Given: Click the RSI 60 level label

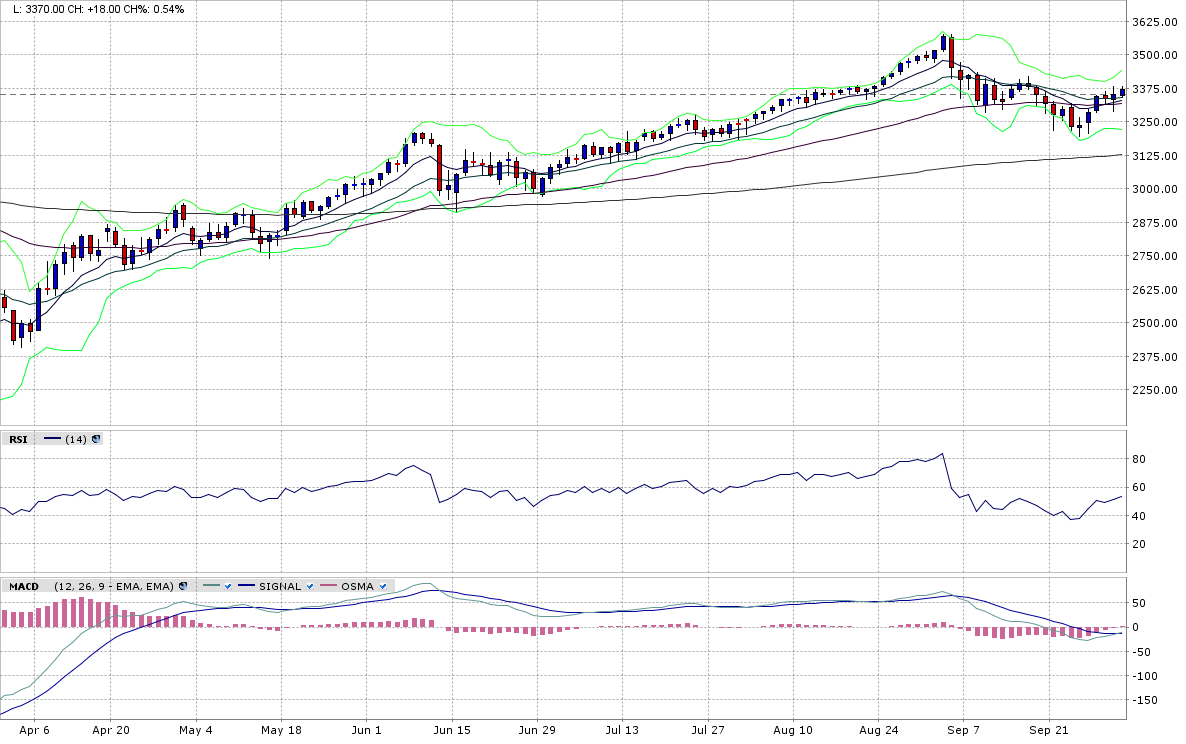Looking at the screenshot, I should click(1138, 488).
